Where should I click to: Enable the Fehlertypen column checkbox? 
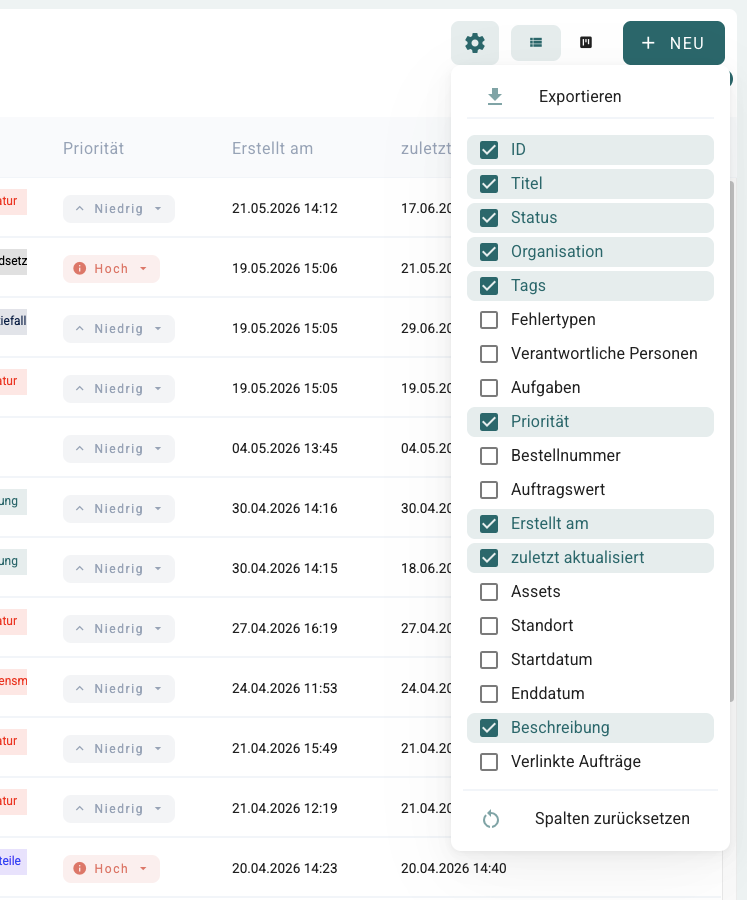click(x=489, y=320)
